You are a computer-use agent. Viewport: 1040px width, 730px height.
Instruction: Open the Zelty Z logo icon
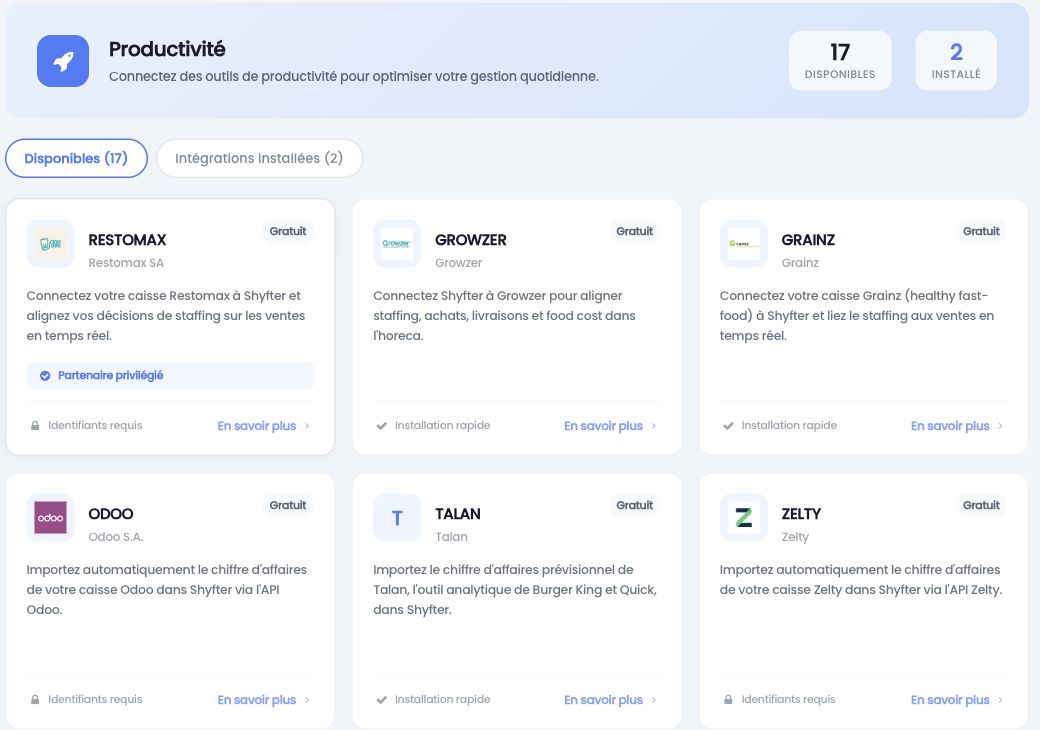pos(744,518)
